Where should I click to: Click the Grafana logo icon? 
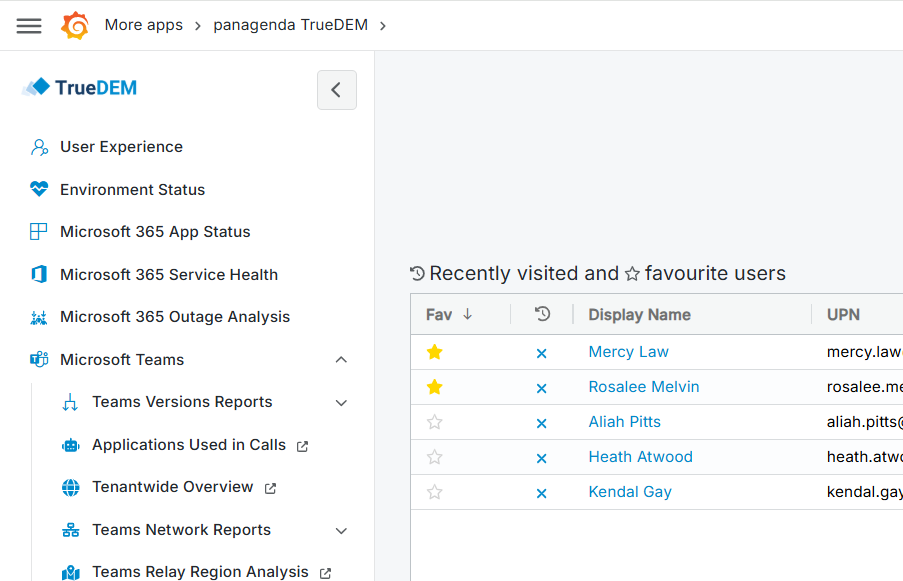(75, 25)
